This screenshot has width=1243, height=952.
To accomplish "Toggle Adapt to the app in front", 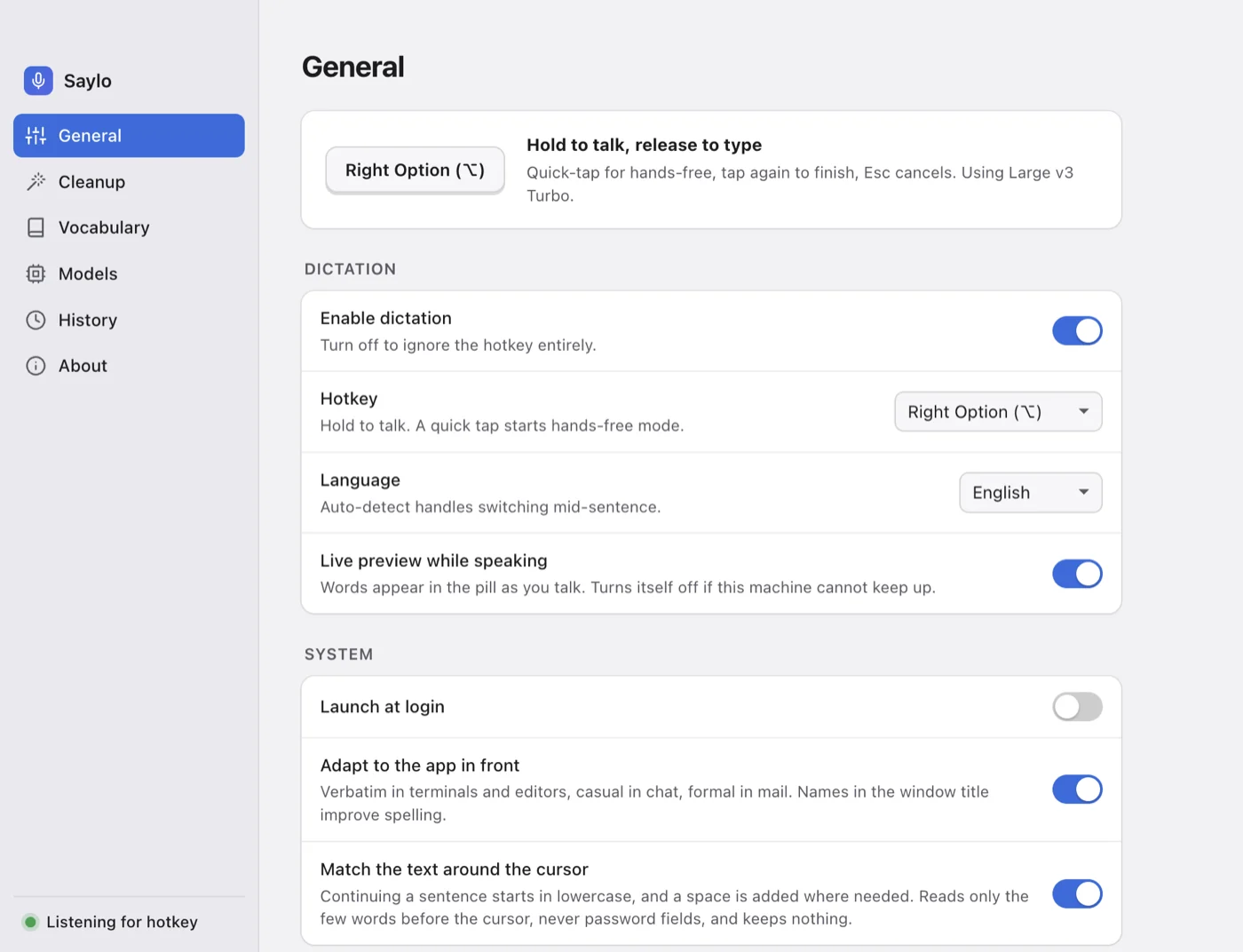I will (1077, 789).
